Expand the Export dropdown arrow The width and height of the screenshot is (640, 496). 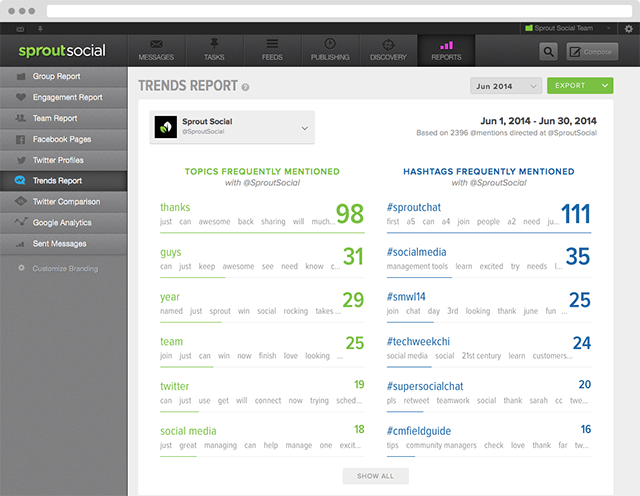coord(605,86)
